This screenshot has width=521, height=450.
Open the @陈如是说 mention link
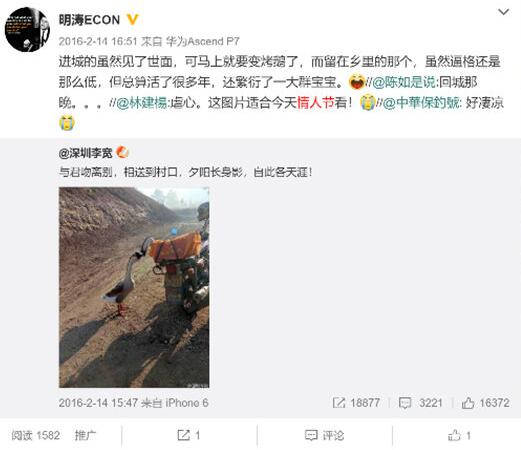point(403,82)
